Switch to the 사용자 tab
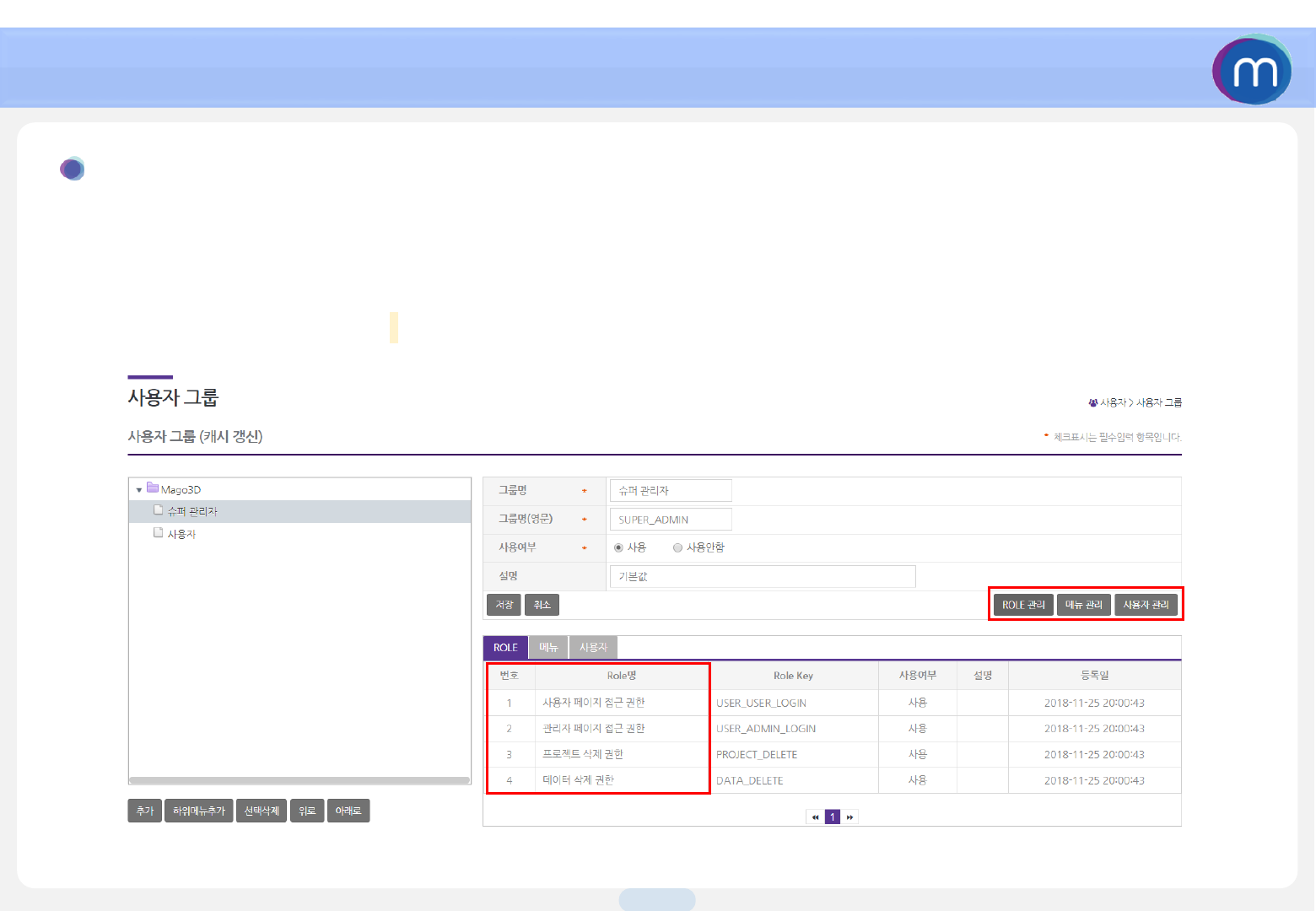1316x911 pixels. [x=593, y=648]
